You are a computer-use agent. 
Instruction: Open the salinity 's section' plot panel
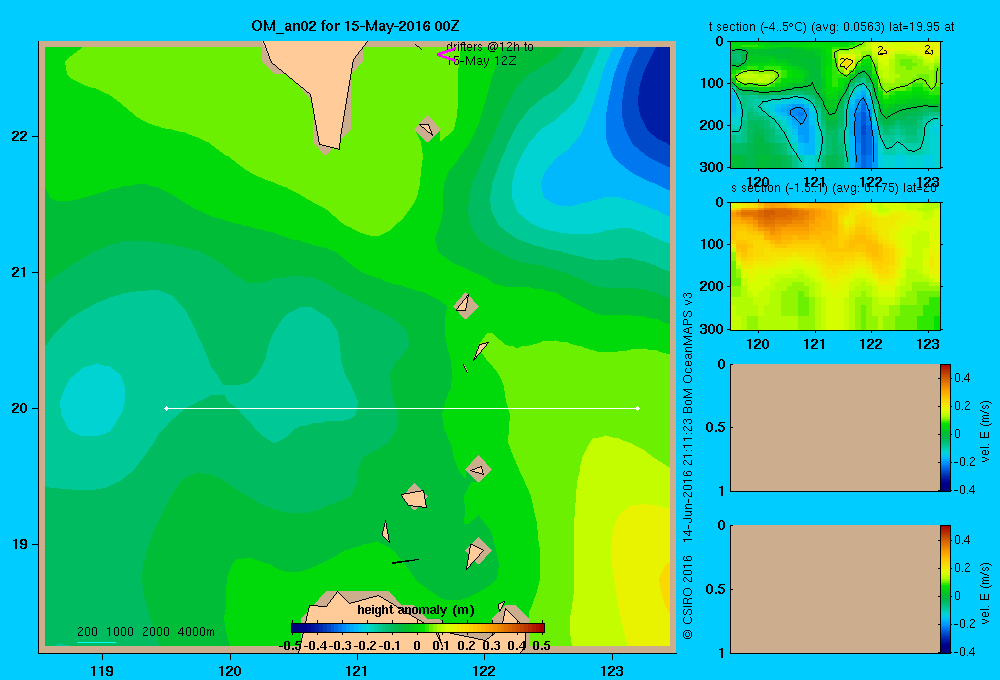click(x=835, y=266)
